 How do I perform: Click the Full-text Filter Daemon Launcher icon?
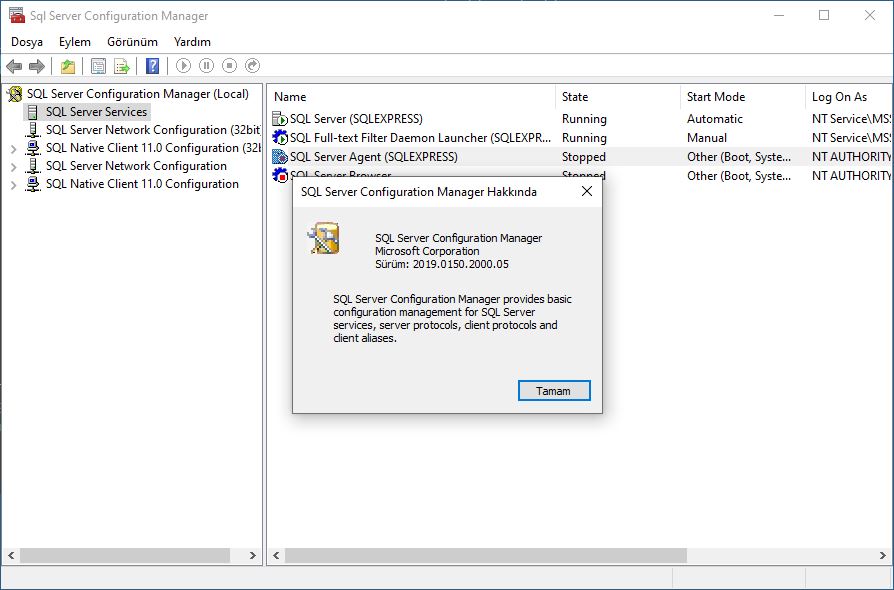click(280, 137)
